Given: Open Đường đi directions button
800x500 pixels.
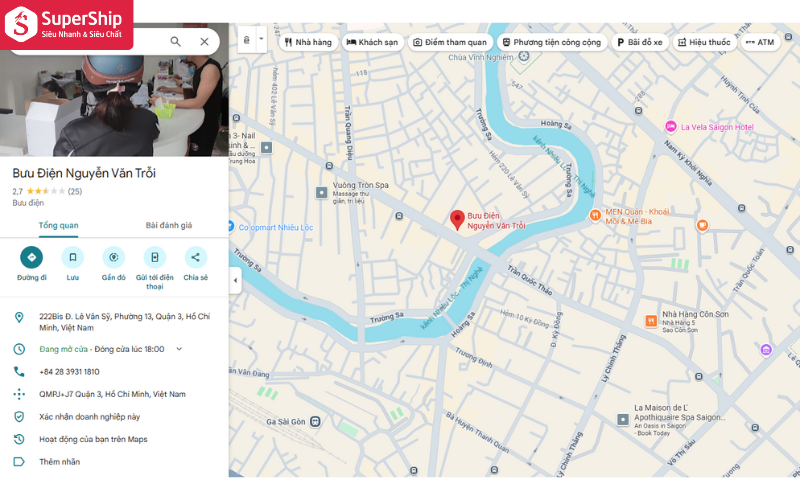Looking at the screenshot, I should click(x=32, y=257).
